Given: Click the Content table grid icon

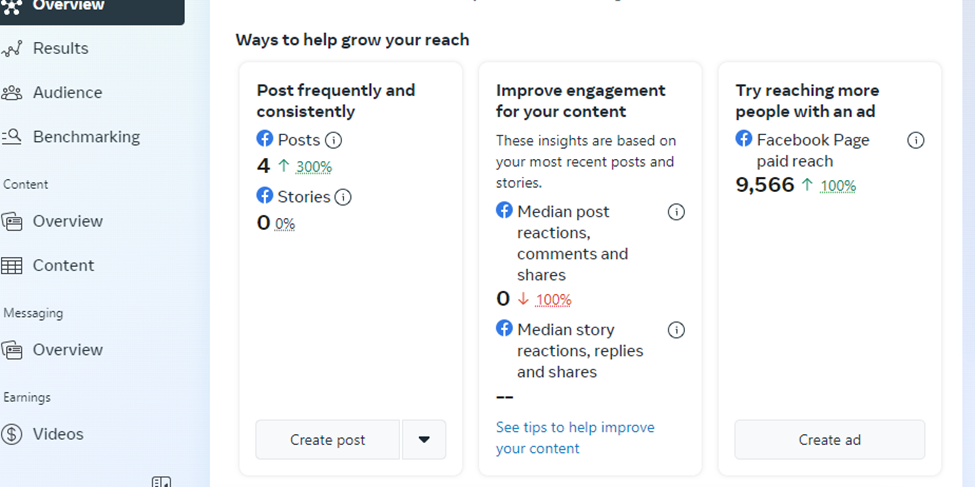Looking at the screenshot, I should click(12, 265).
